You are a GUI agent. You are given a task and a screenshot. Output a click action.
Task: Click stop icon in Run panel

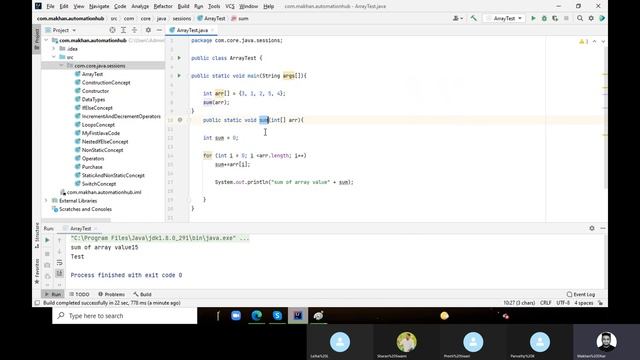click(x=47, y=254)
